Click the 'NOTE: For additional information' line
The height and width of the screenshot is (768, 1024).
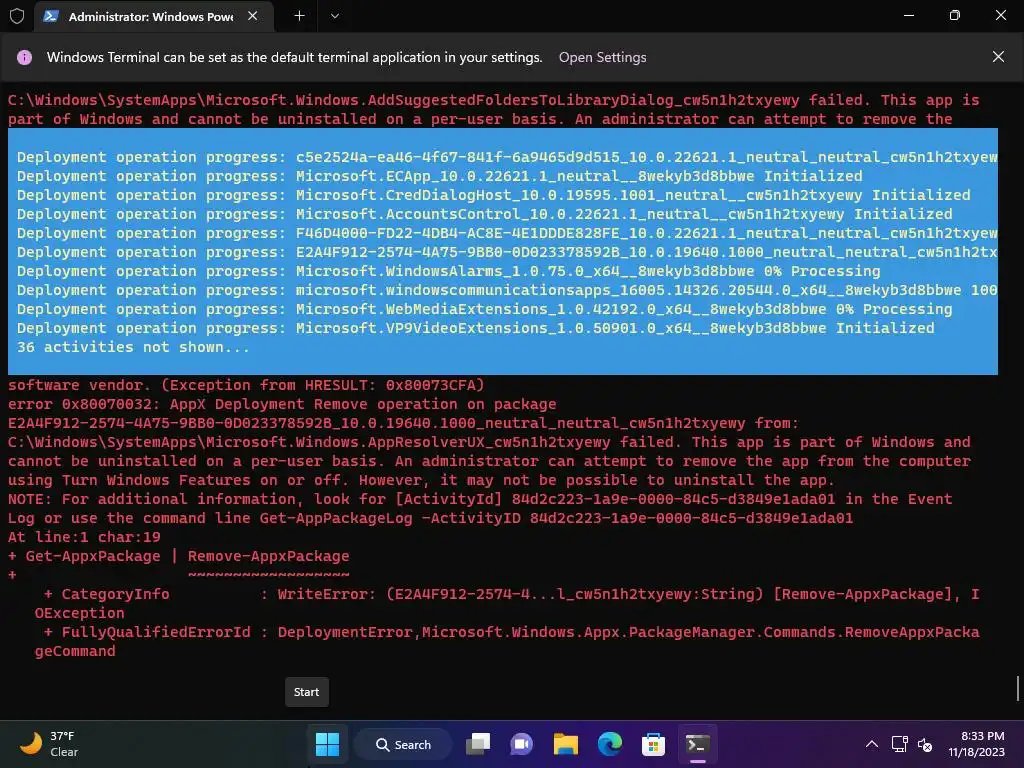pyautogui.click(x=480, y=499)
